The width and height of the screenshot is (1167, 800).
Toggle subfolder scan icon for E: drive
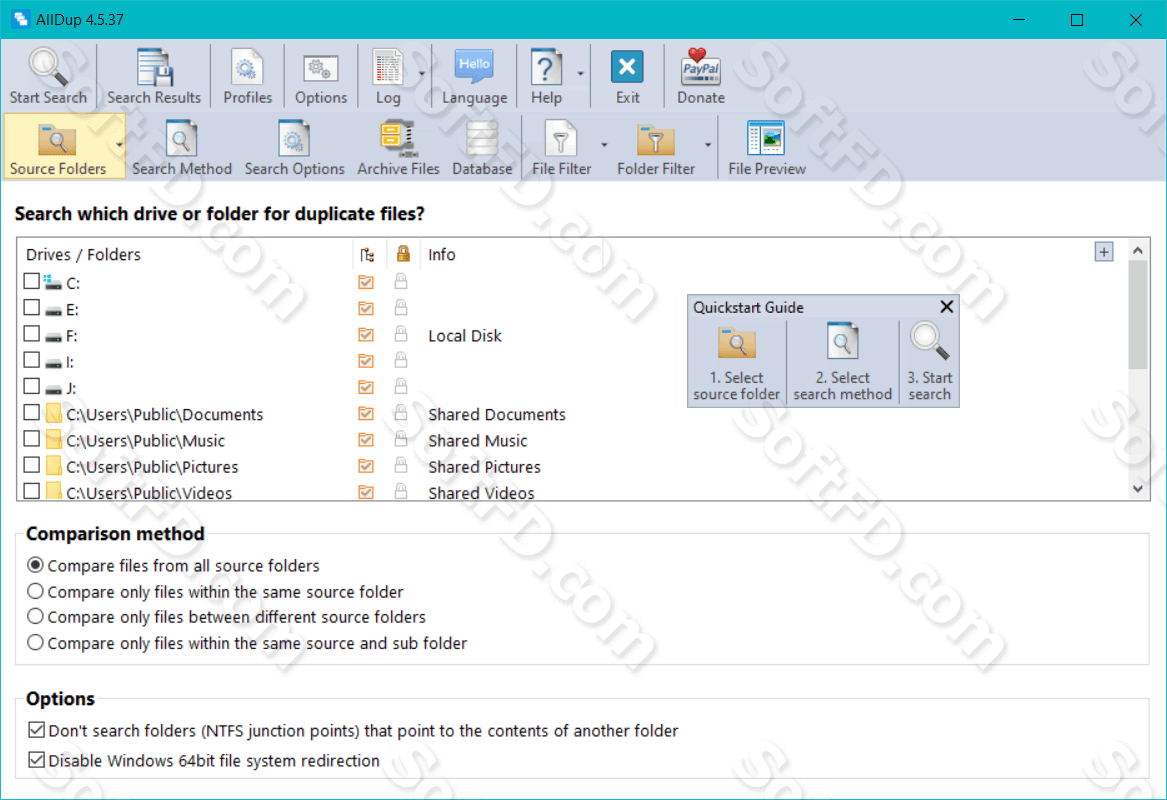(365, 308)
